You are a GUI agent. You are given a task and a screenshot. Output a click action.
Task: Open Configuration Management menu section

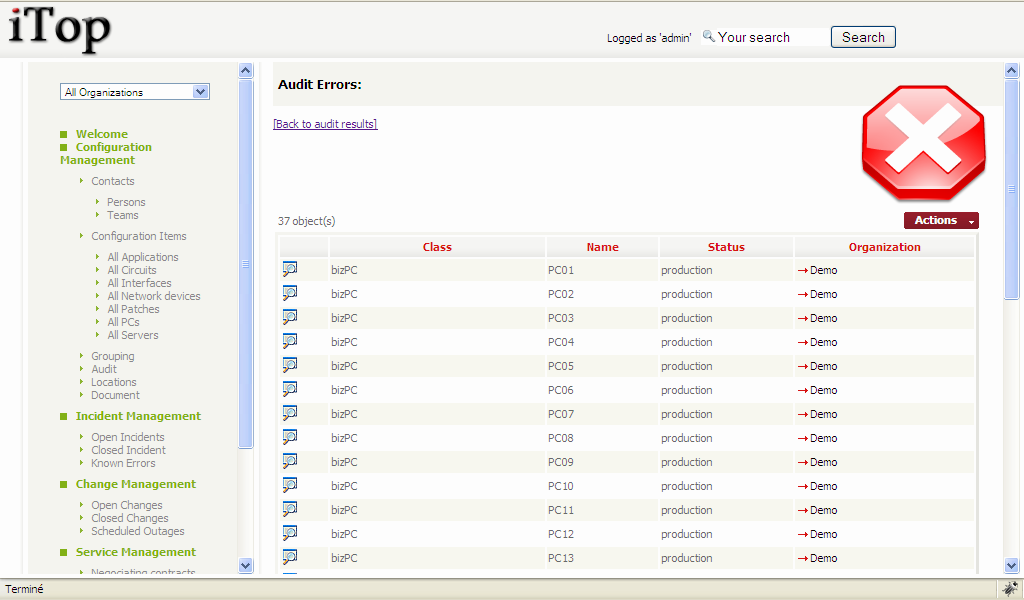click(106, 153)
